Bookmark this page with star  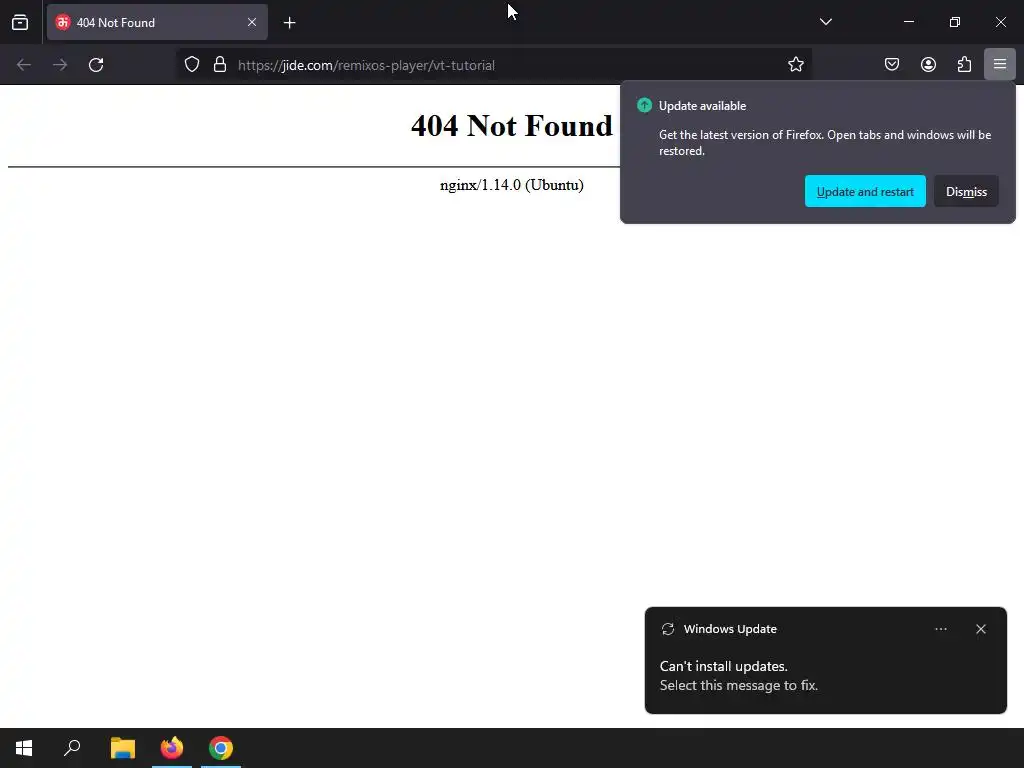[x=795, y=65]
